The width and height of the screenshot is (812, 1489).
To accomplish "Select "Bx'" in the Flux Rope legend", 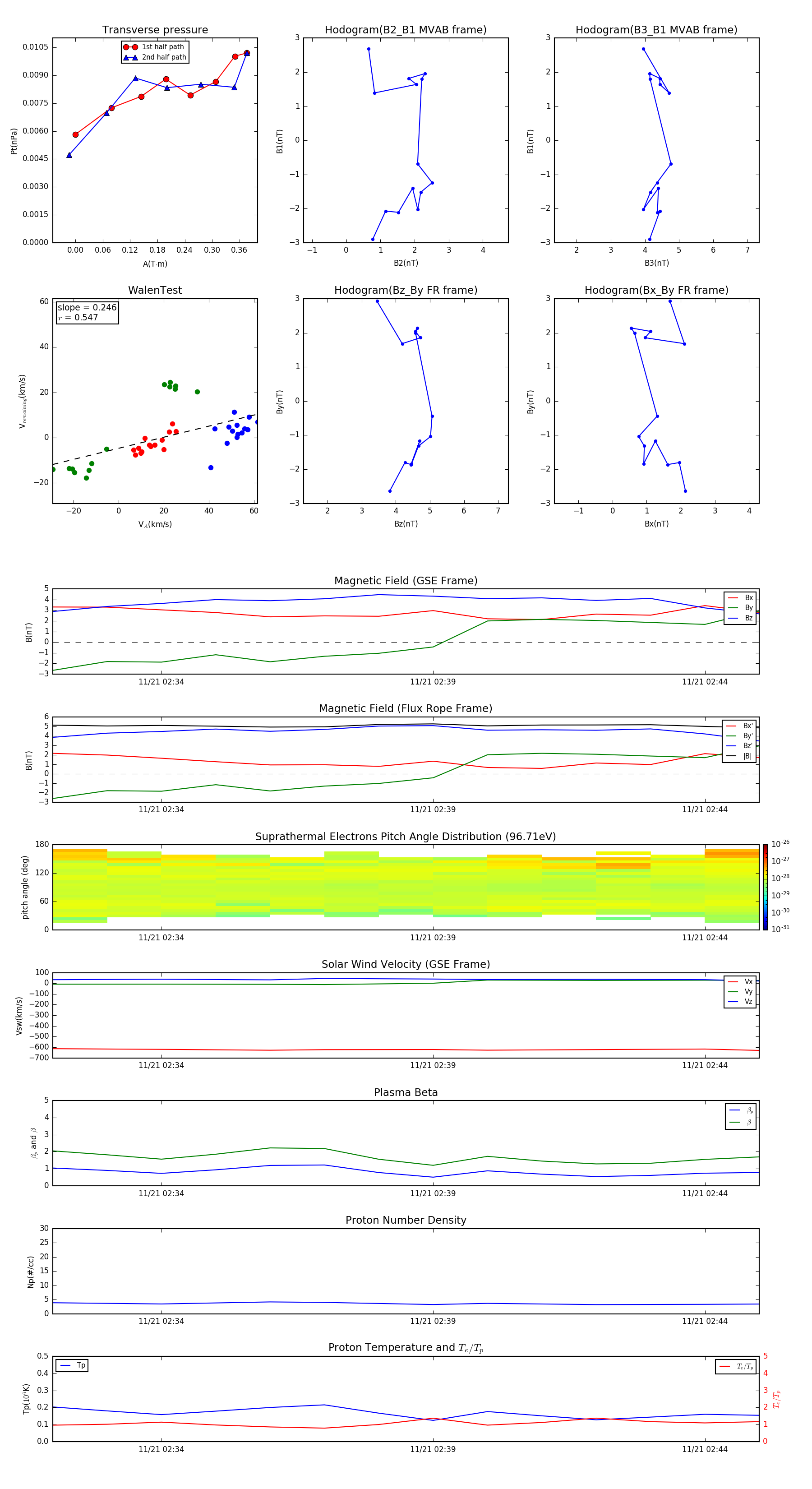I will click(739, 726).
